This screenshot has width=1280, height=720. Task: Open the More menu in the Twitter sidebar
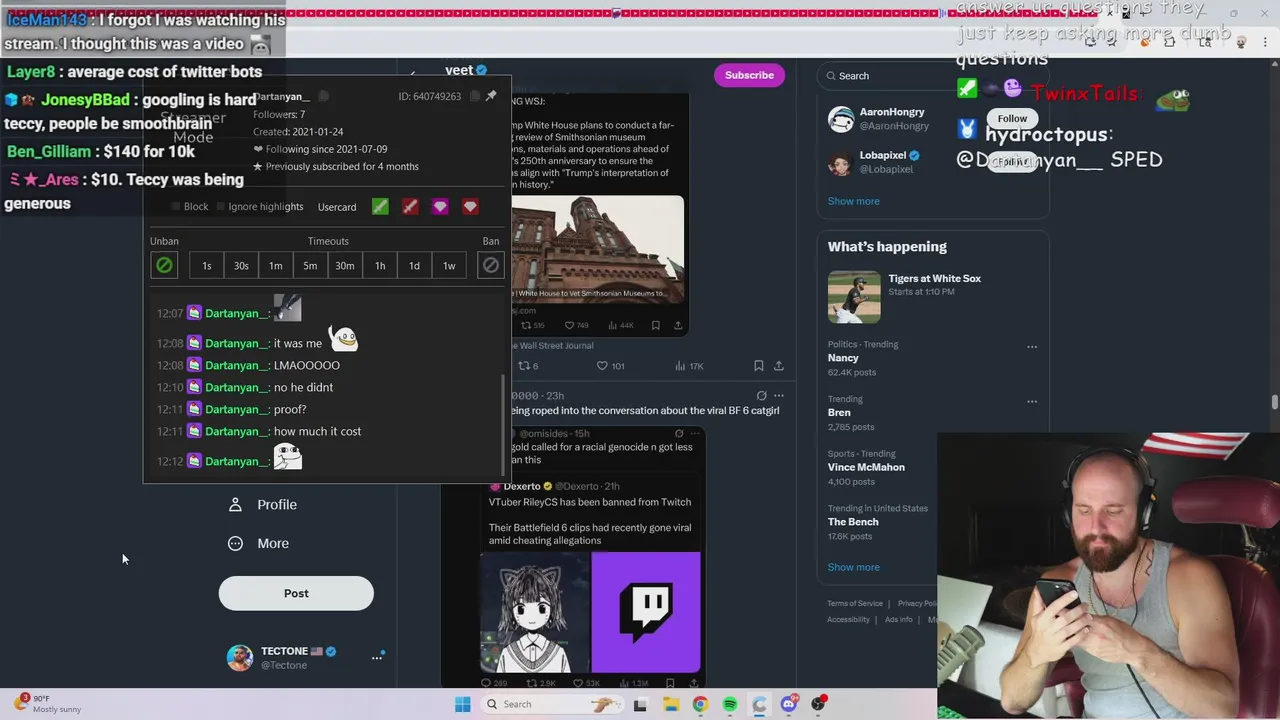tap(259, 543)
